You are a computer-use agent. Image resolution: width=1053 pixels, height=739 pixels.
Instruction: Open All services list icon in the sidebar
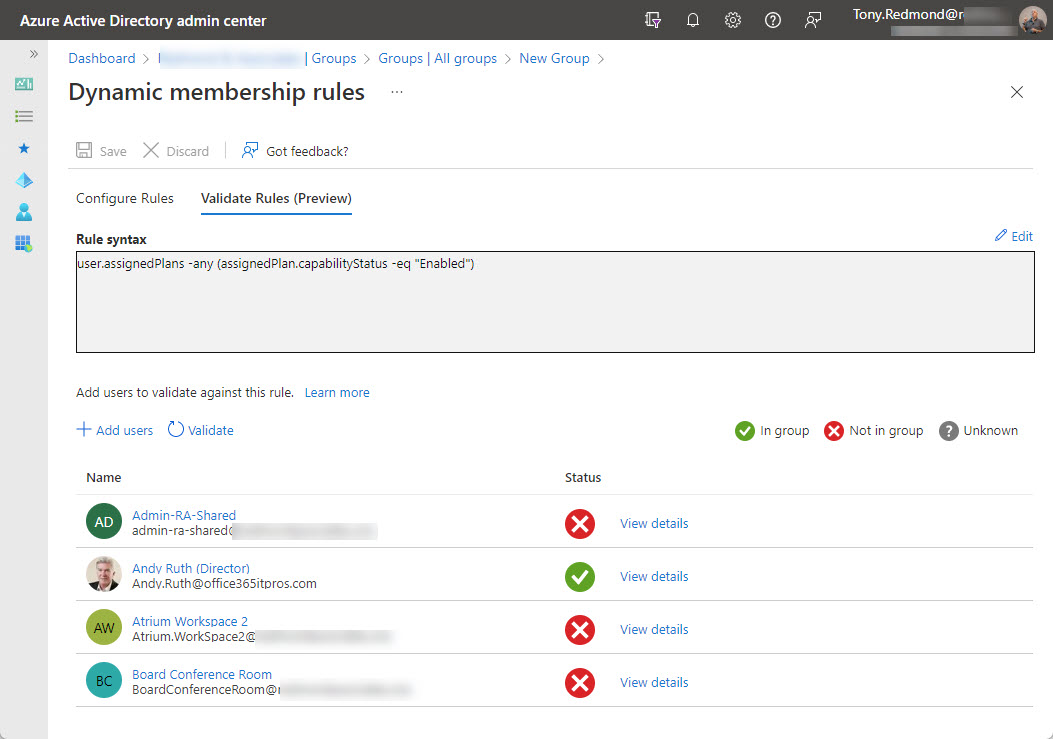(24, 116)
